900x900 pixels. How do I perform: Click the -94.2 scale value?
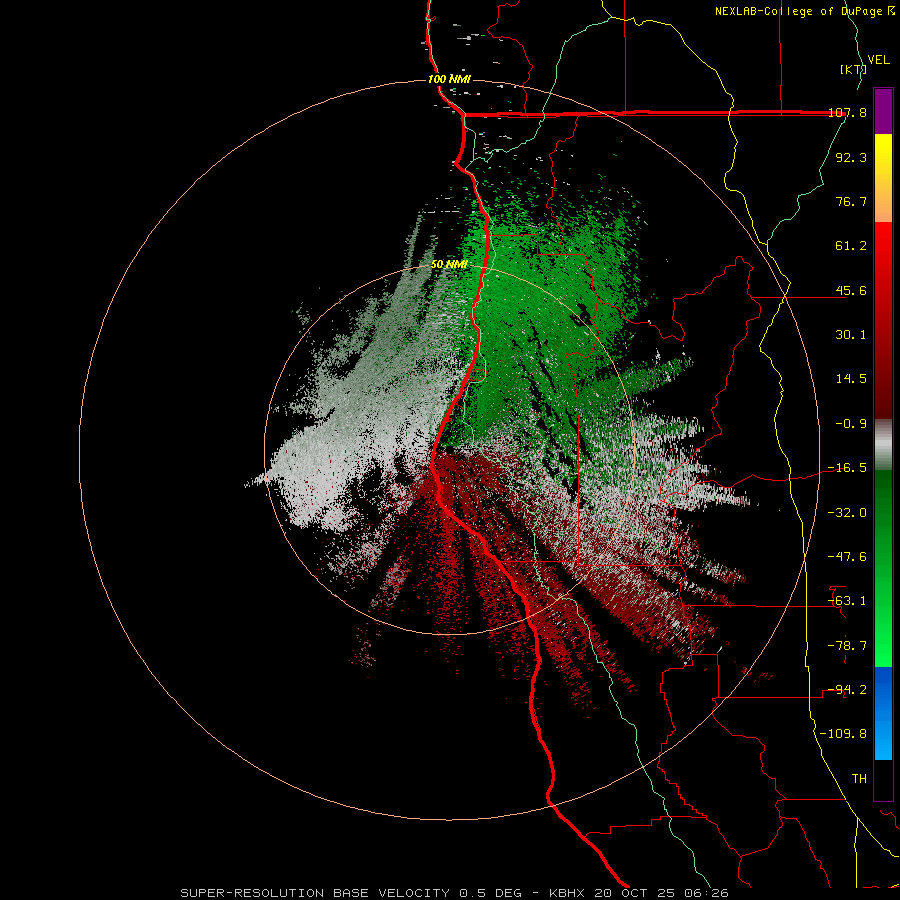847,689
